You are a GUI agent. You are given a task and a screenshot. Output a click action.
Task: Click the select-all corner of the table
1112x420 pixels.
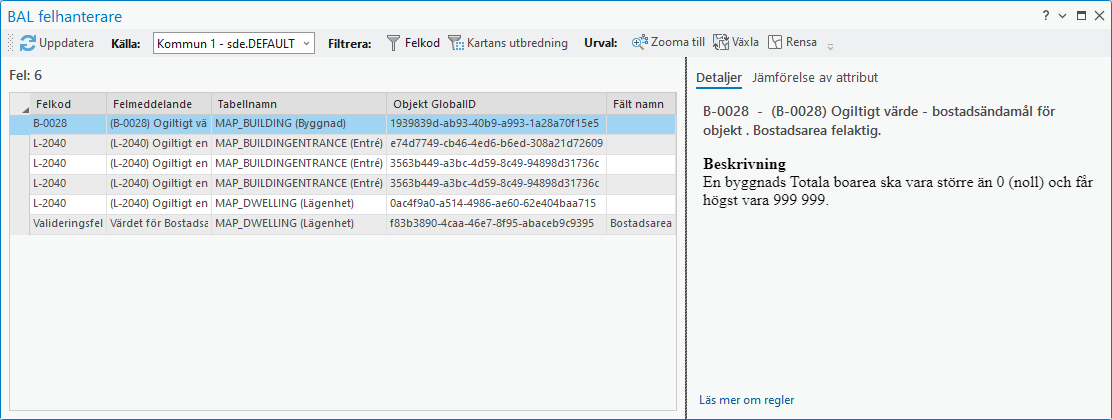[20, 104]
